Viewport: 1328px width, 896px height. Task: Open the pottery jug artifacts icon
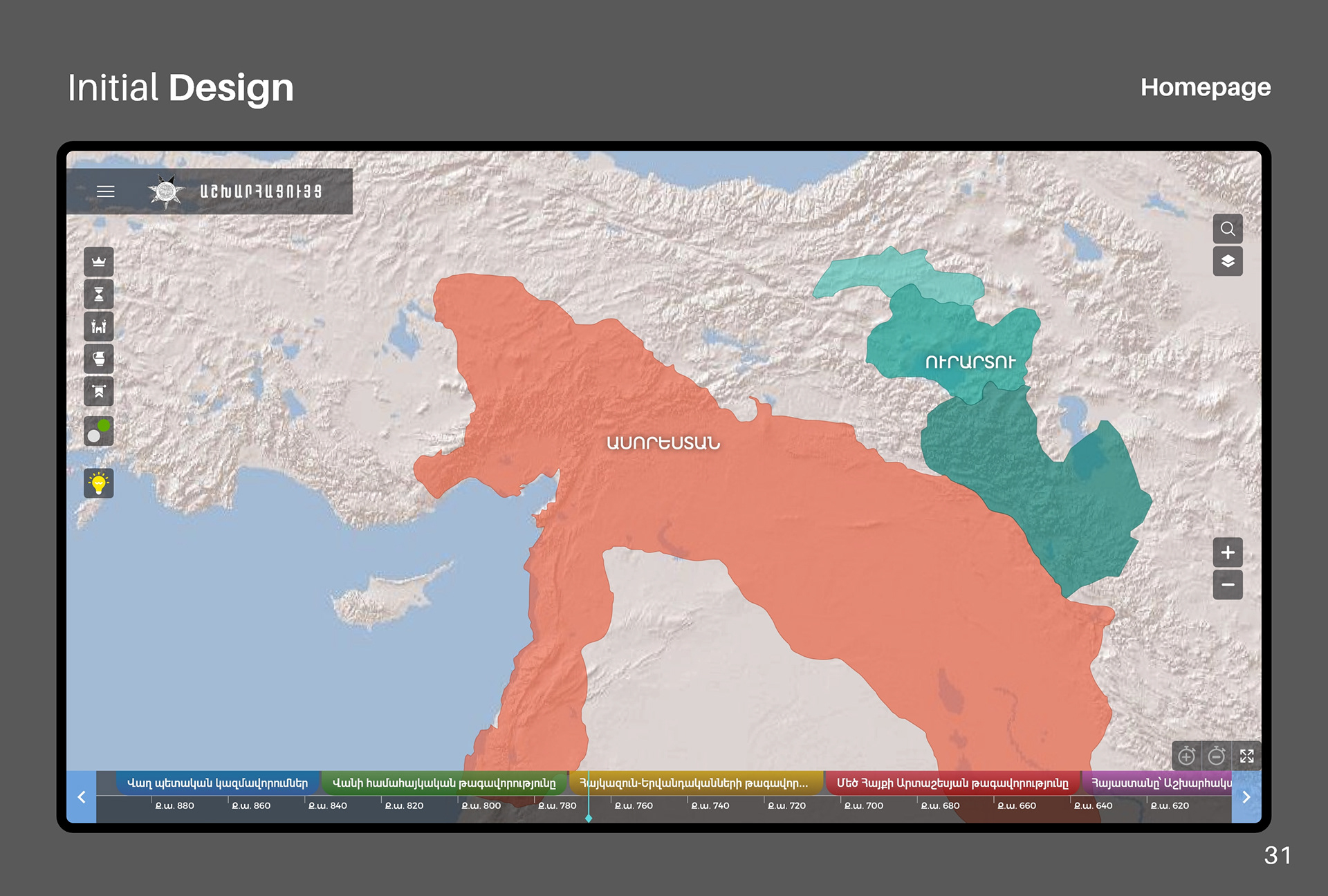(99, 359)
